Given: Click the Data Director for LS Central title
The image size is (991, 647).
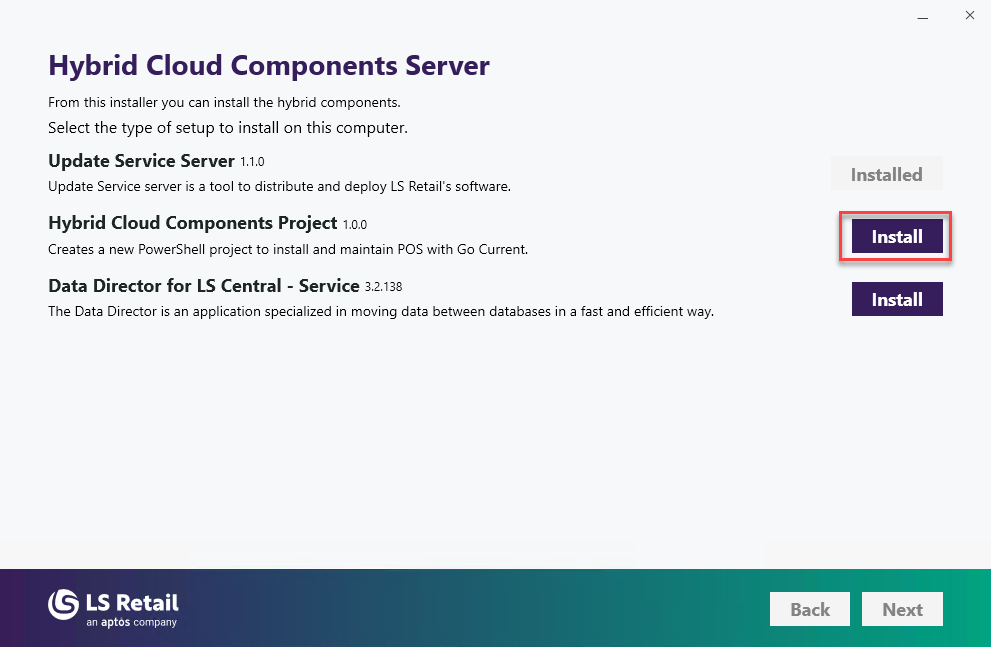Looking at the screenshot, I should pyautogui.click(x=203, y=286).
